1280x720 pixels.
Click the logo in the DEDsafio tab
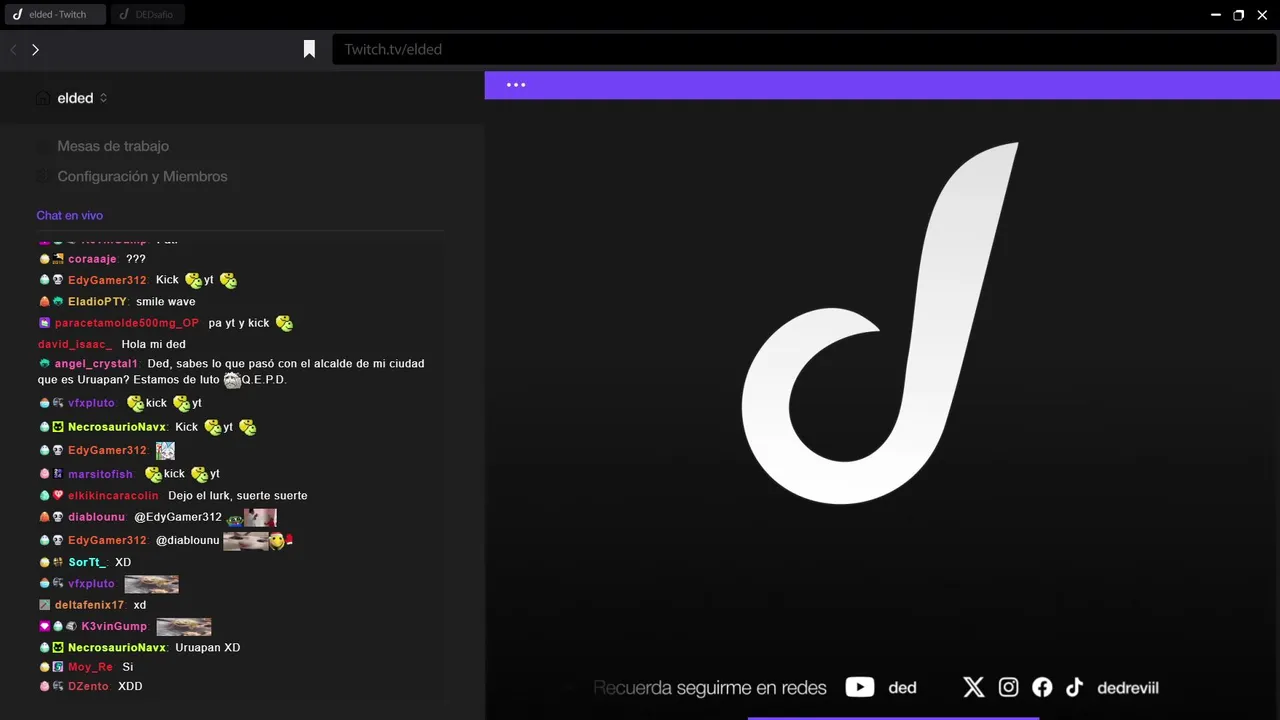pyautogui.click(x=124, y=15)
